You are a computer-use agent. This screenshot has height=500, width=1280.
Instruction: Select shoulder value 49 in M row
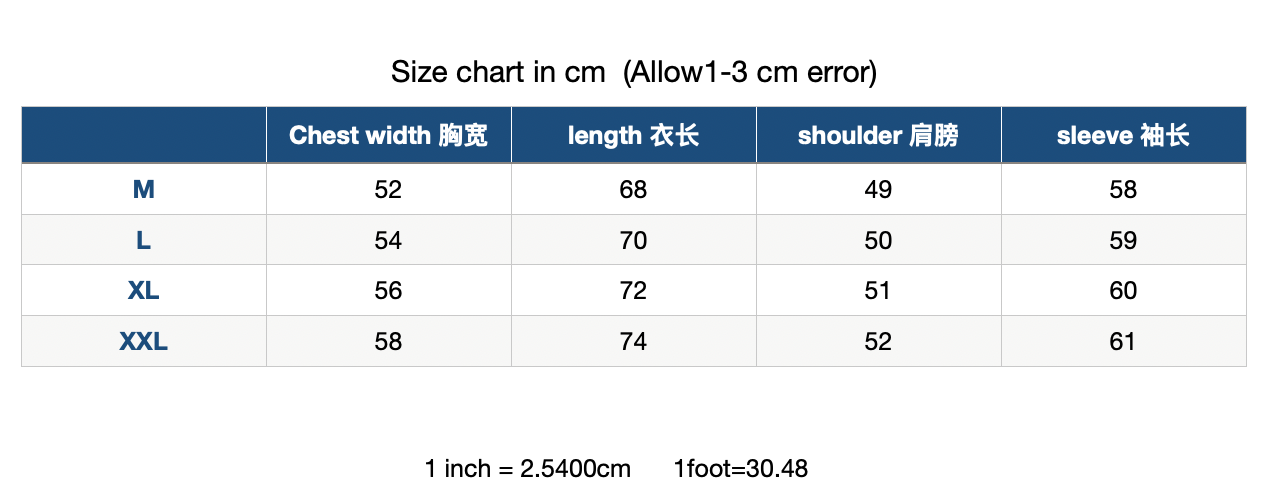coord(878,190)
